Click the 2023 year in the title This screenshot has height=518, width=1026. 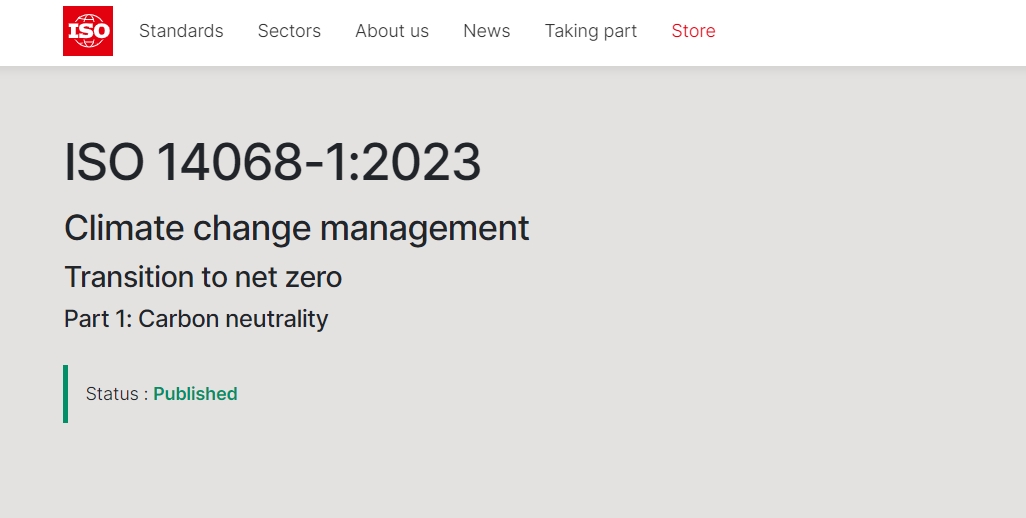pyautogui.click(x=421, y=162)
